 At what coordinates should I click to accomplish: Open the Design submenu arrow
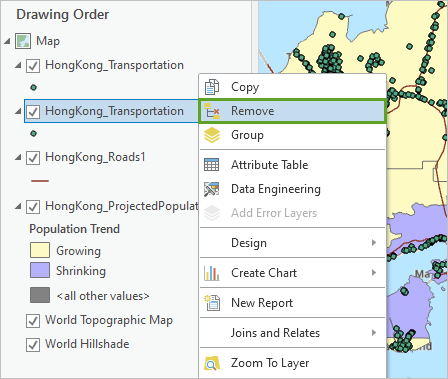coord(374,243)
